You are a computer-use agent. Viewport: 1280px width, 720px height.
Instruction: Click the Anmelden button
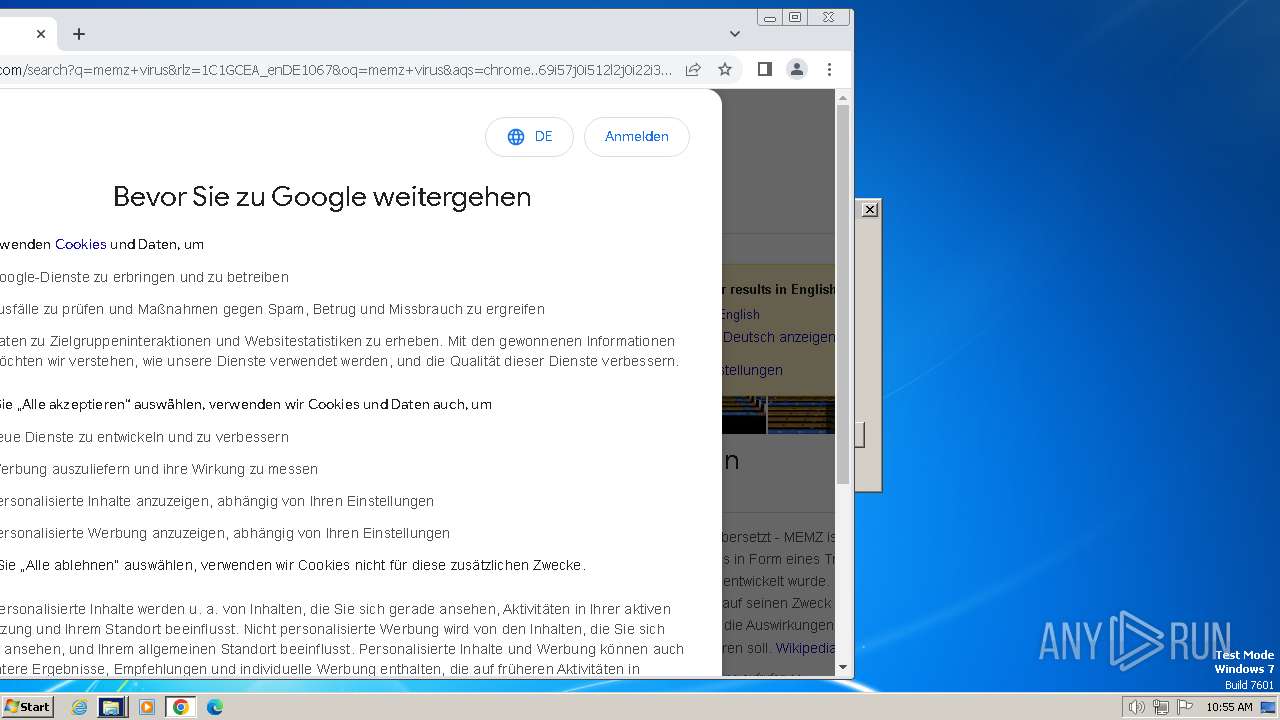coord(637,137)
